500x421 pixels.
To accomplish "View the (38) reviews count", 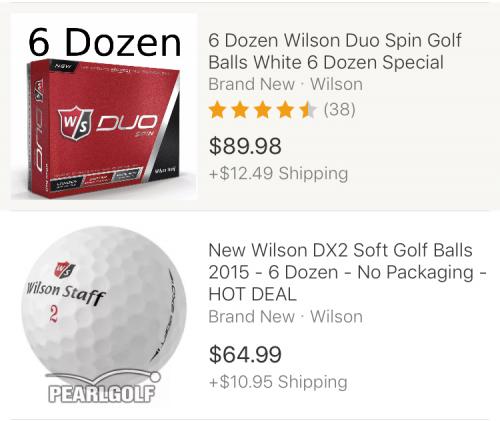I will point(340,109).
